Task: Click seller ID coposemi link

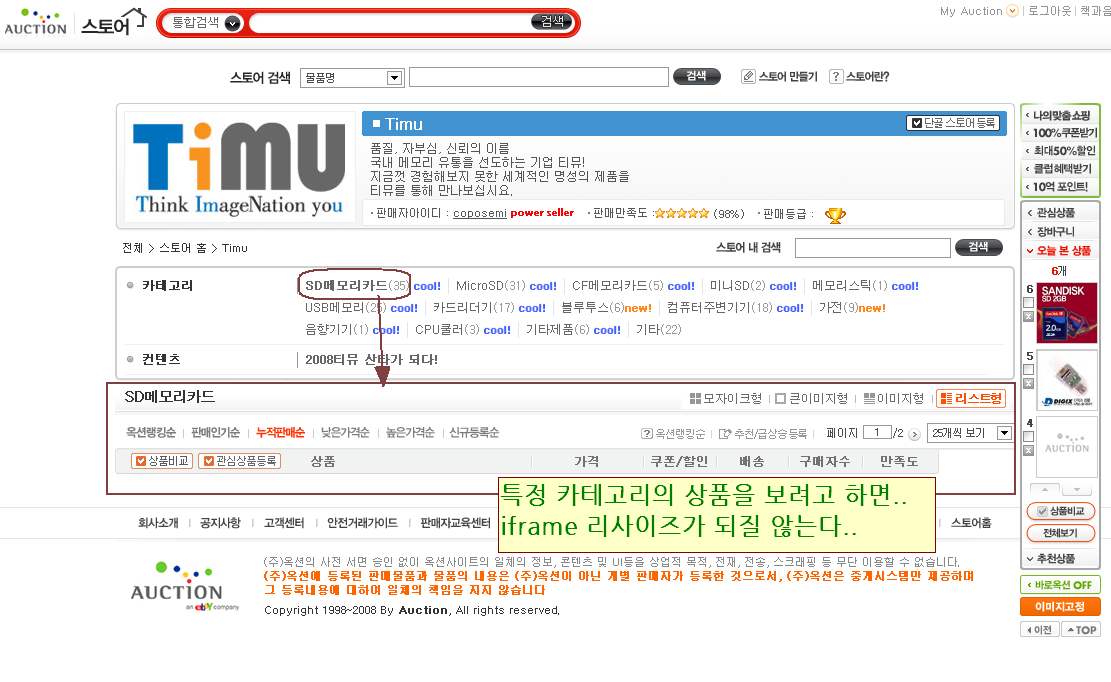Action: pos(480,213)
